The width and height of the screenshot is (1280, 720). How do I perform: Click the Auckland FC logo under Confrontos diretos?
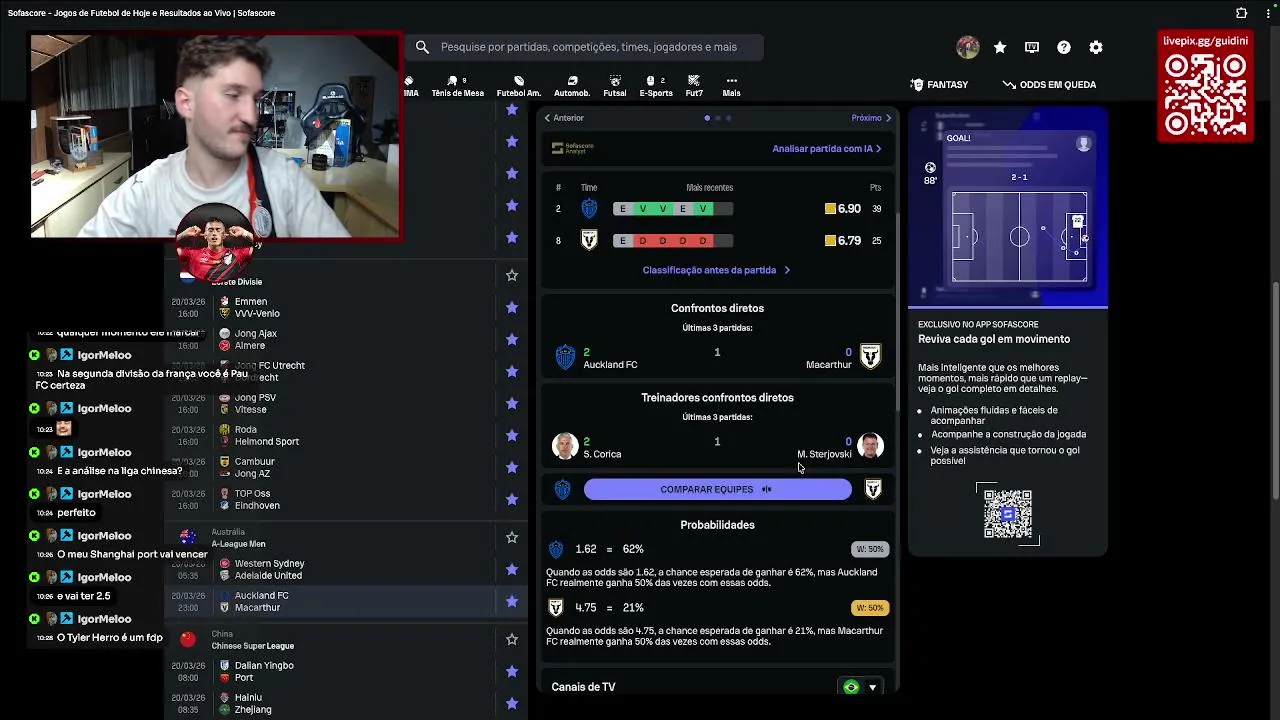565,357
